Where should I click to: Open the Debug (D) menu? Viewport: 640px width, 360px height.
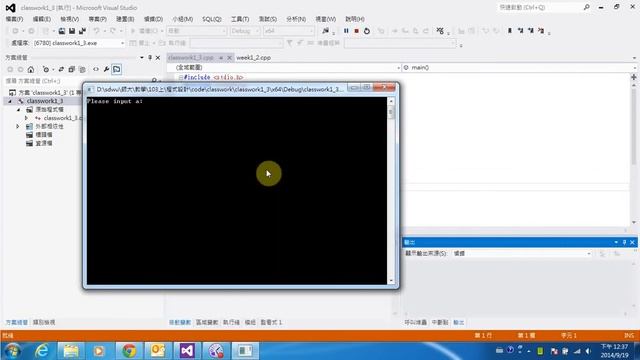pyautogui.click(x=153, y=19)
